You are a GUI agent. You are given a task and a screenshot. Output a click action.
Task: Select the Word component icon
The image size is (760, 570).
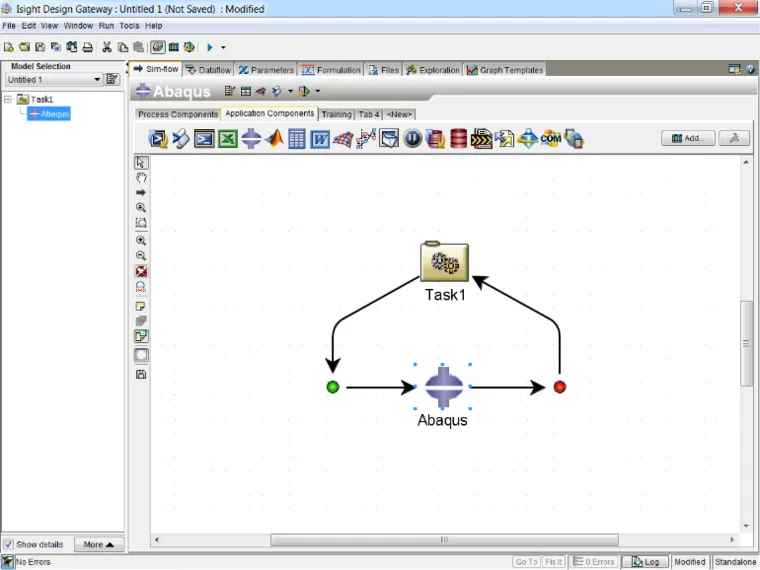320,139
